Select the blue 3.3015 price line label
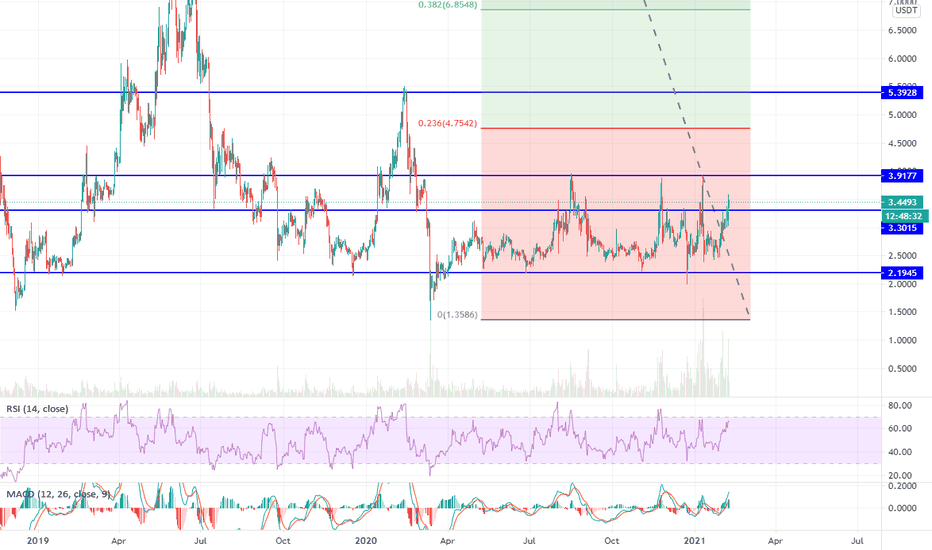This screenshot has width=932, height=550. [x=902, y=228]
